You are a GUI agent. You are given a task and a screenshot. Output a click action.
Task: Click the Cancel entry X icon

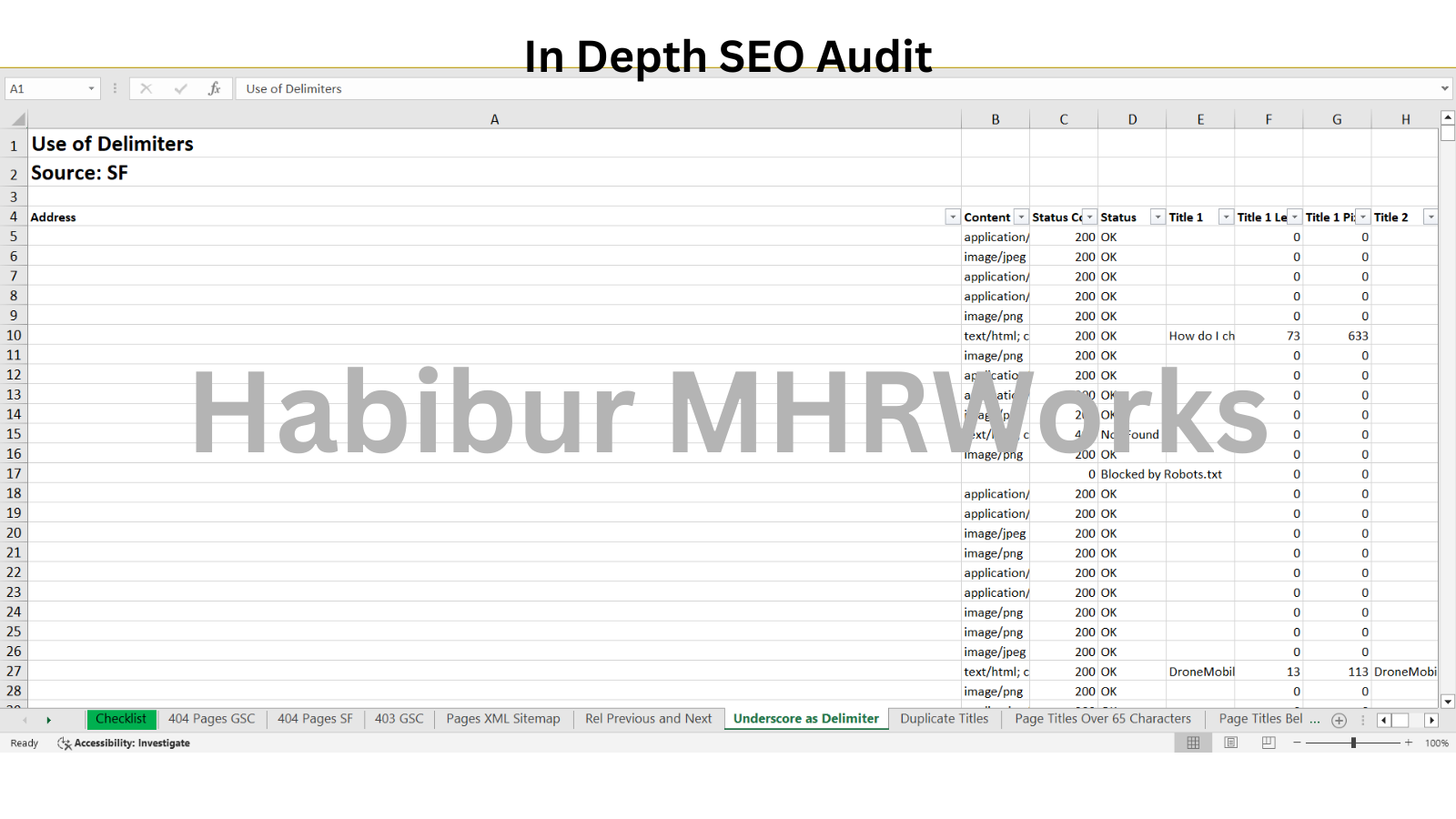(x=146, y=88)
